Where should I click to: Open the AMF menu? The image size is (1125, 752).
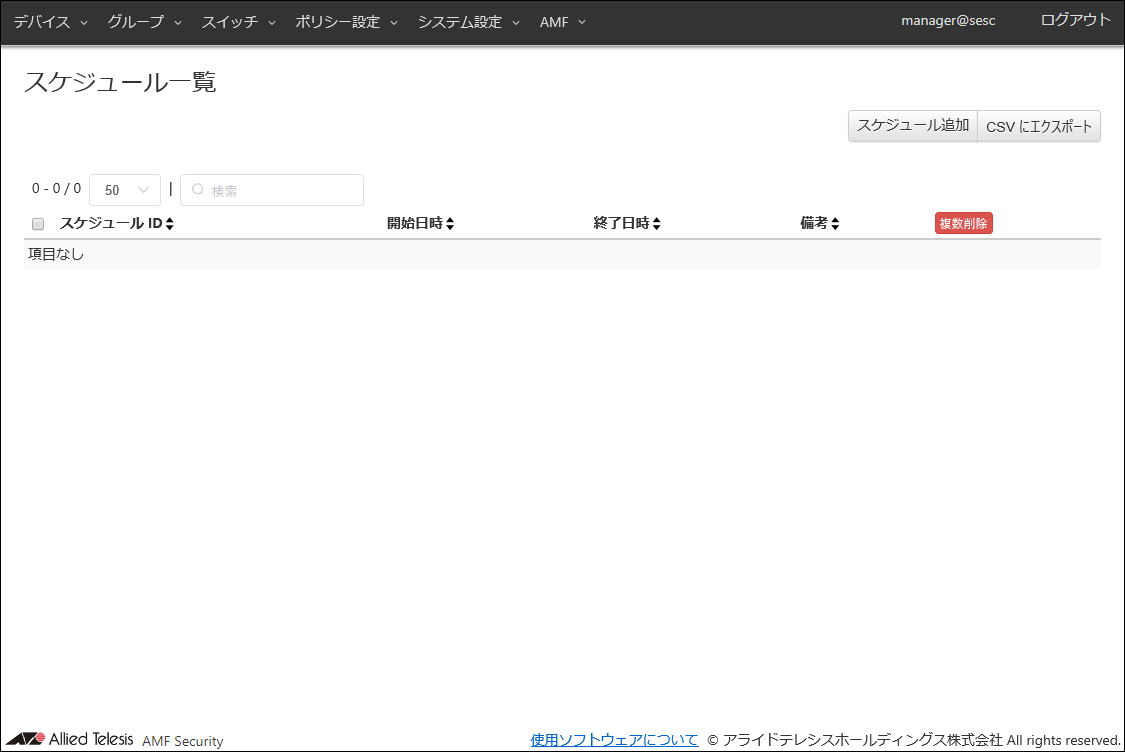(562, 22)
